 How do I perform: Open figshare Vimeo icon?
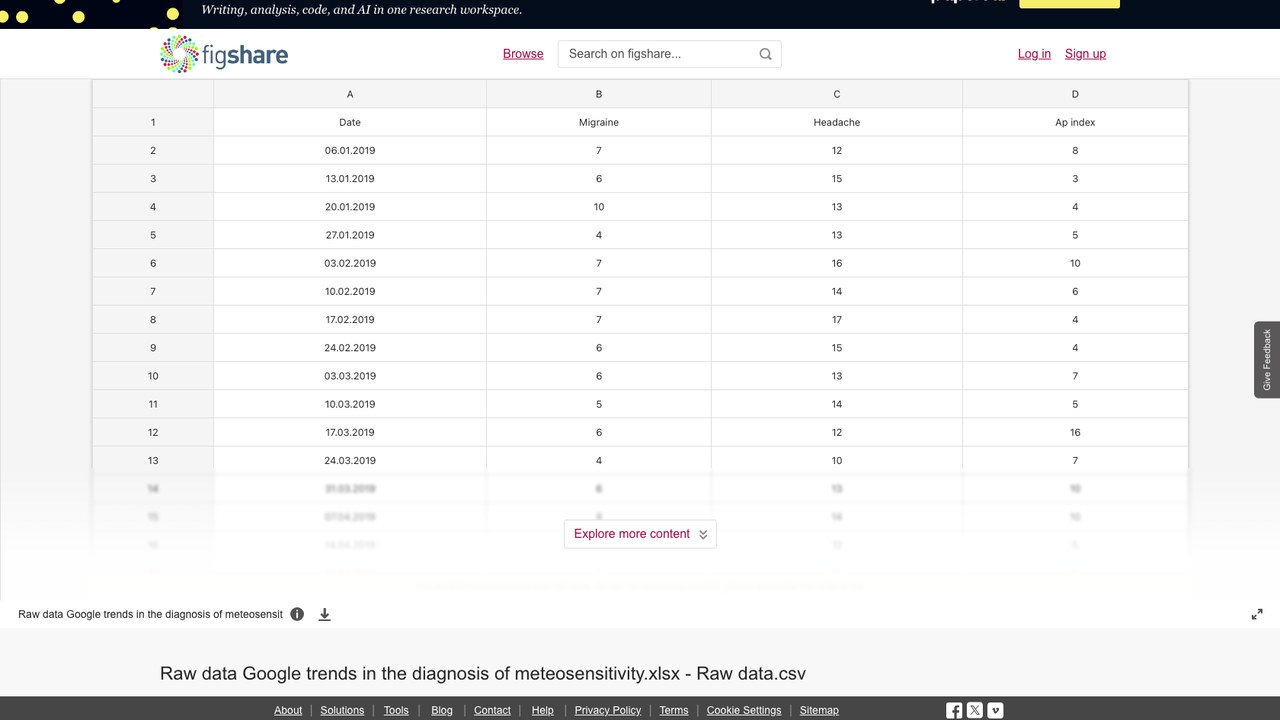pyautogui.click(x=995, y=710)
